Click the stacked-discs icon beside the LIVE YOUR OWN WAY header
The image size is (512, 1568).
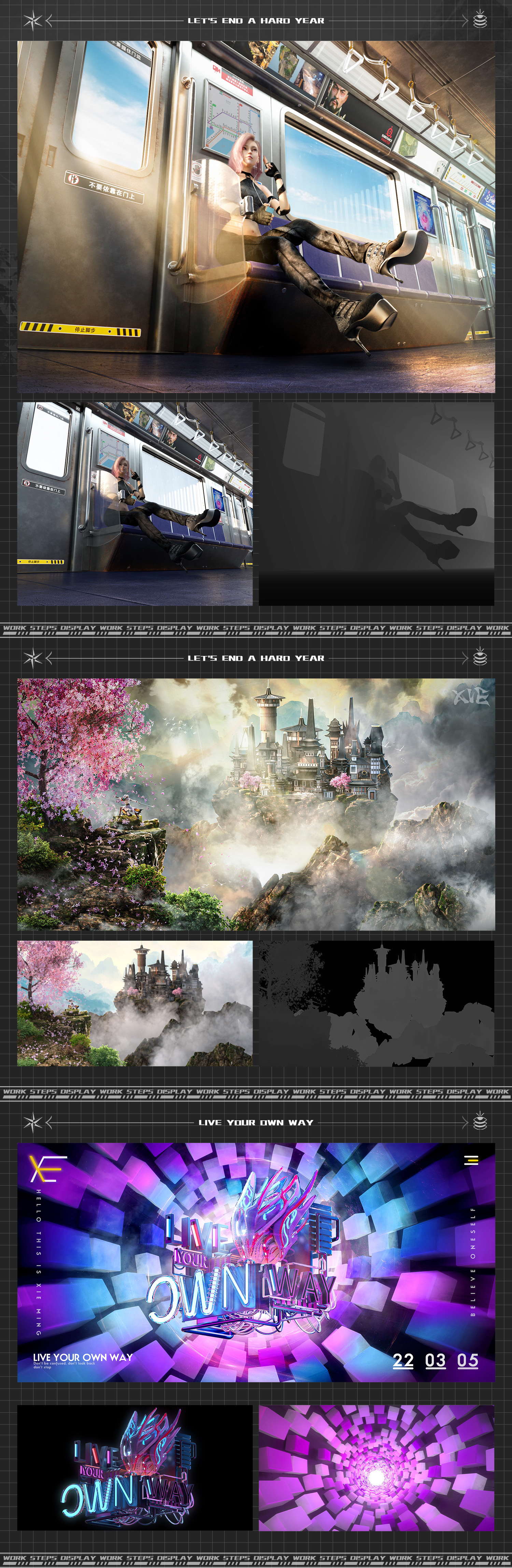coord(480,1121)
